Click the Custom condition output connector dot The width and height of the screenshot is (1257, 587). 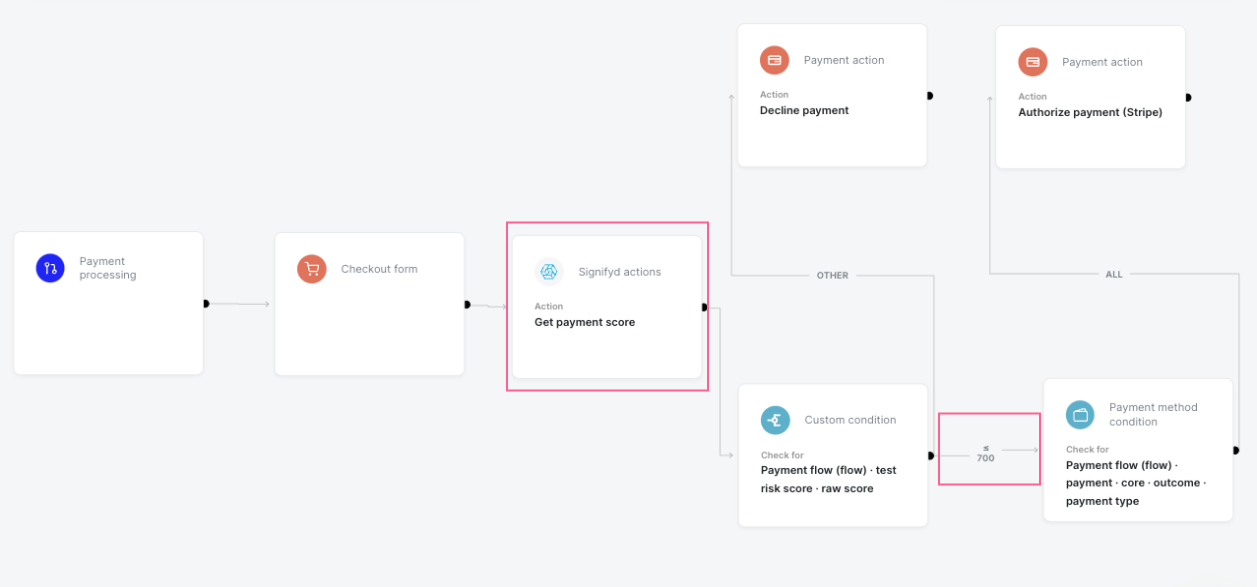coord(930,455)
